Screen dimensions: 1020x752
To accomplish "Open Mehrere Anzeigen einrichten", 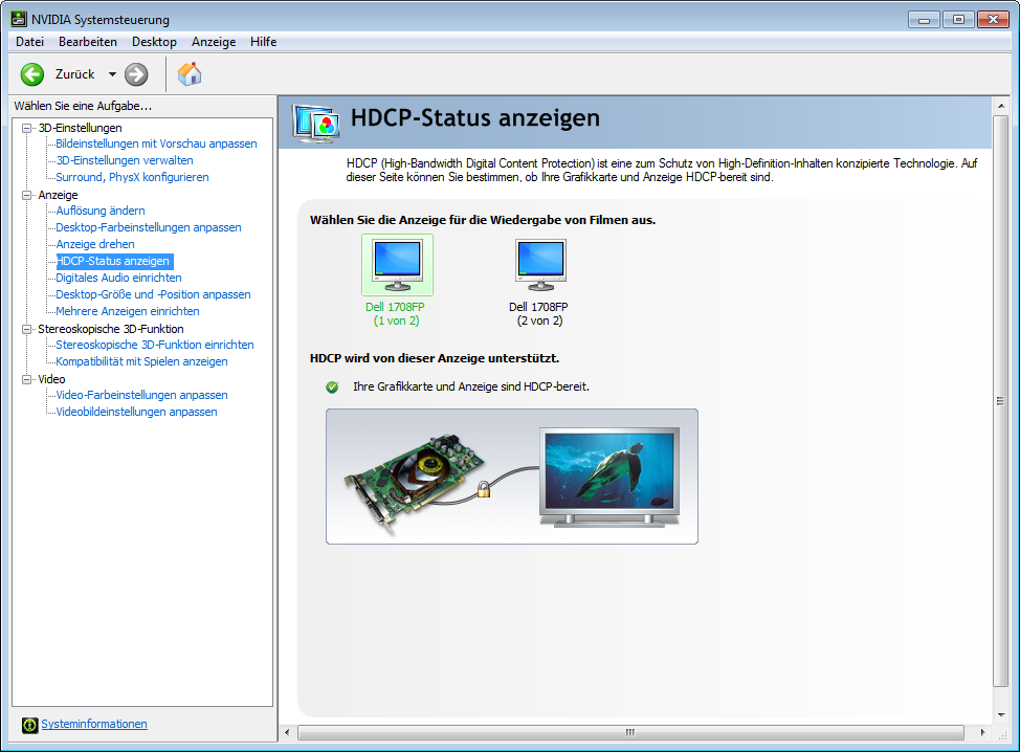I will pyautogui.click(x=128, y=312).
